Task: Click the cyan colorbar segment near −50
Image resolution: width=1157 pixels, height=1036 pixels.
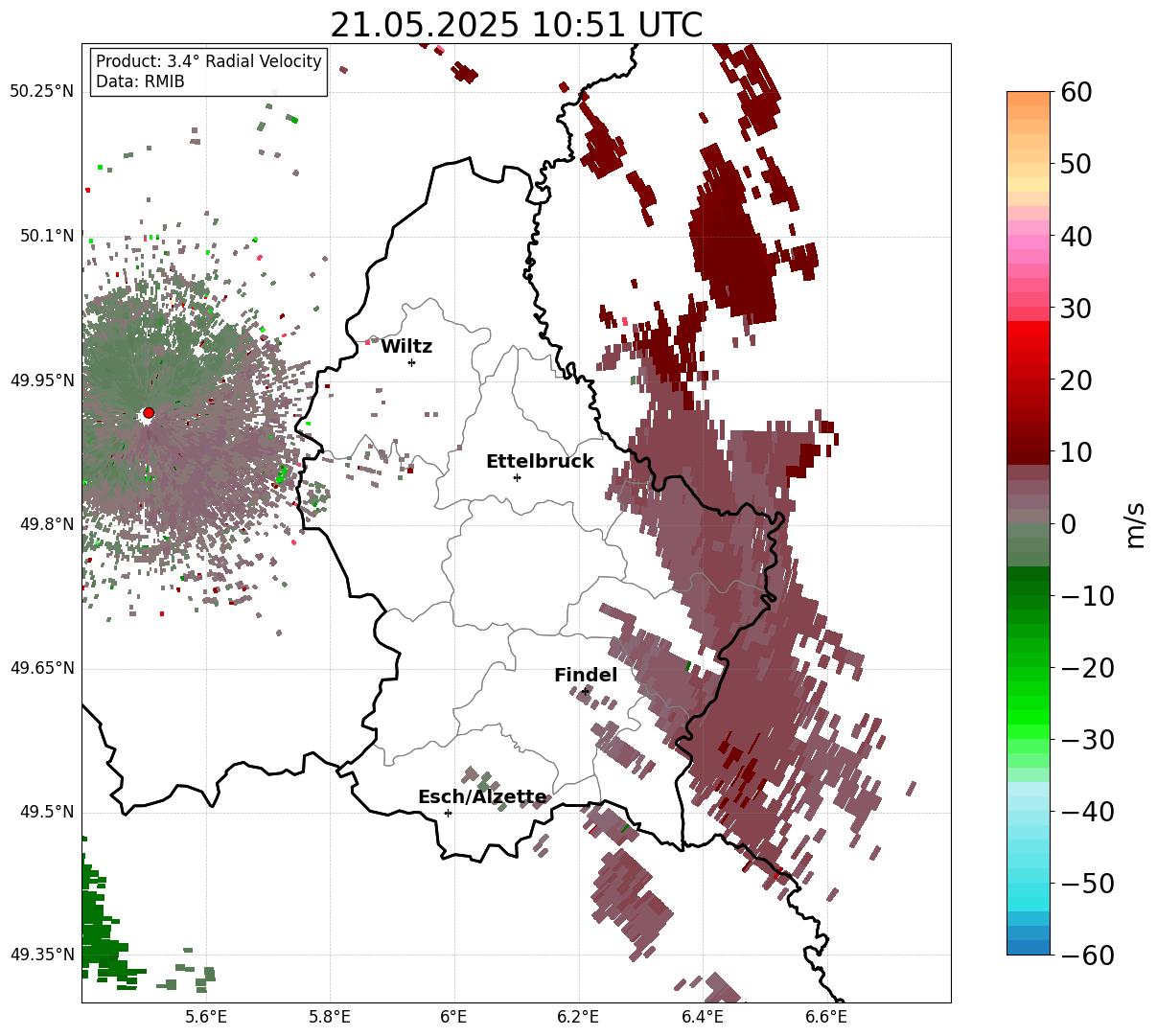Action: pos(1029,888)
